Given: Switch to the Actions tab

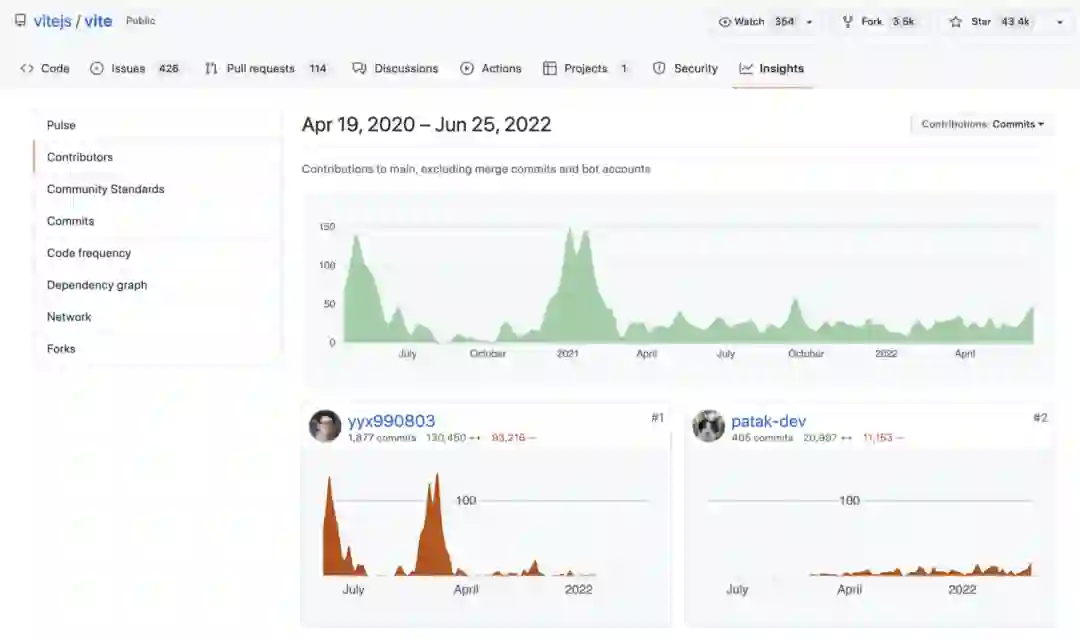Looking at the screenshot, I should [491, 68].
